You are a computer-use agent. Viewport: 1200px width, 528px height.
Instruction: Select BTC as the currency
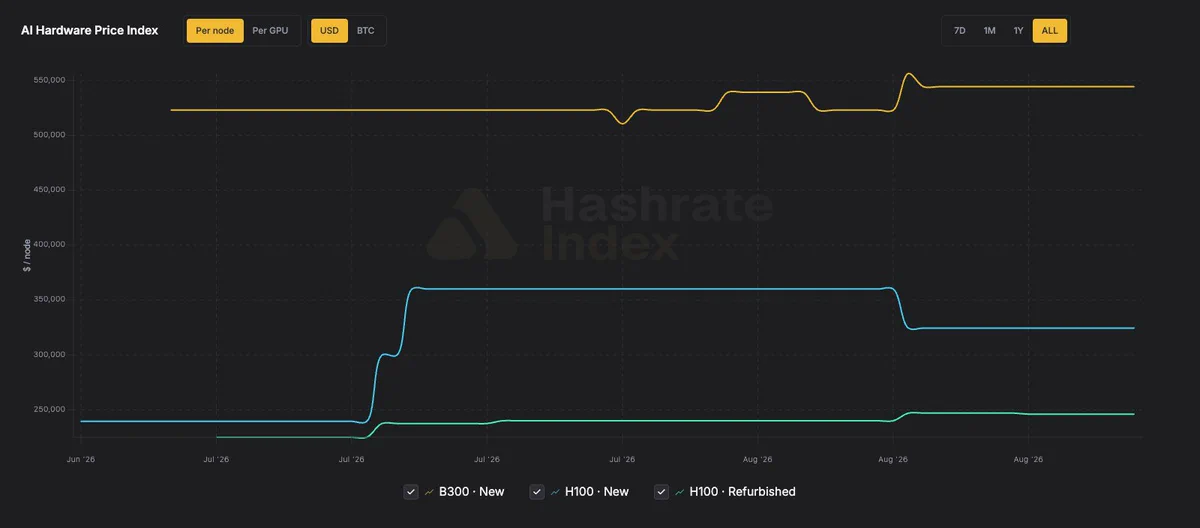pyautogui.click(x=366, y=31)
